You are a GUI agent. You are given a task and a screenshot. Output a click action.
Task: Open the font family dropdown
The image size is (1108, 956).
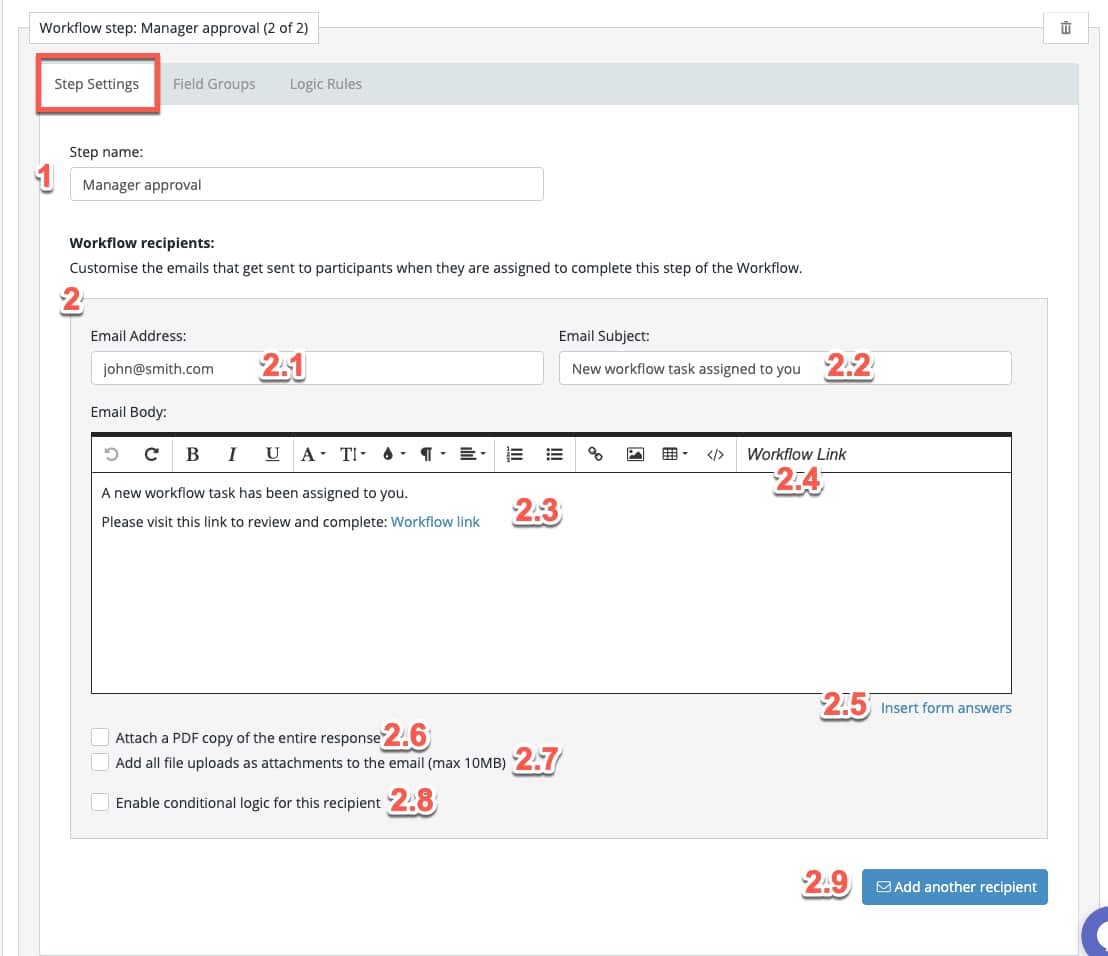(x=312, y=454)
